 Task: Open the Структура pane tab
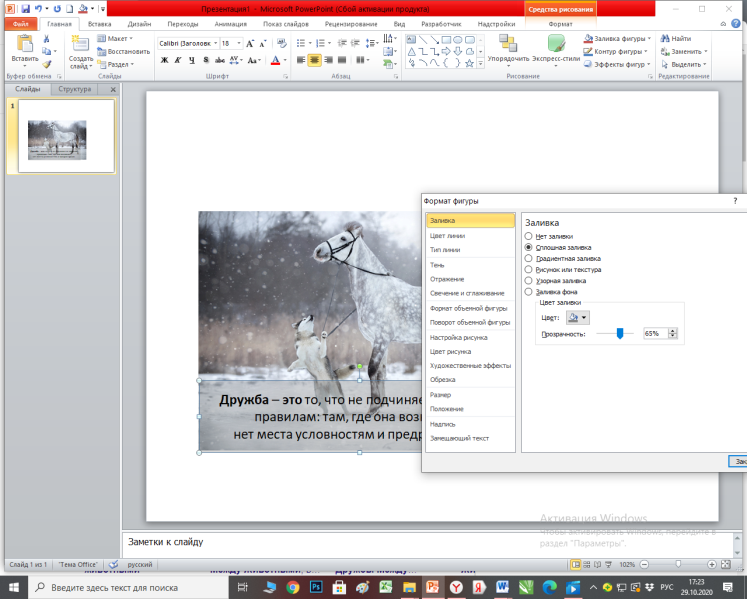click(74, 89)
